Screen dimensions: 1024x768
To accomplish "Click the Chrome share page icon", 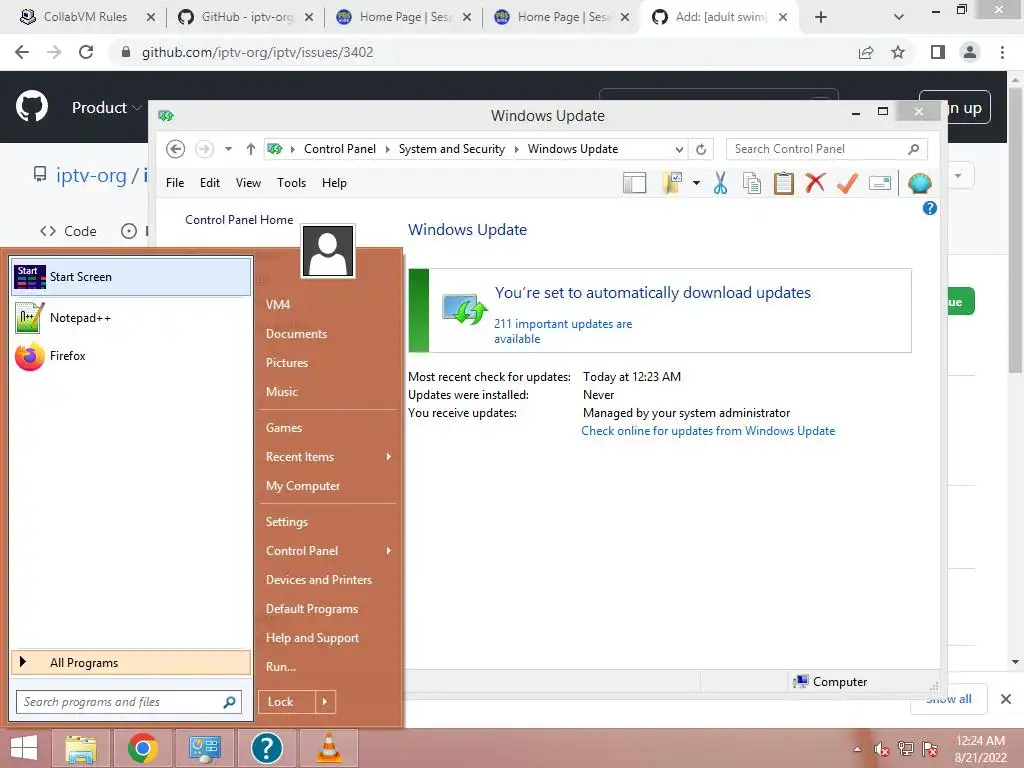I will point(866,52).
